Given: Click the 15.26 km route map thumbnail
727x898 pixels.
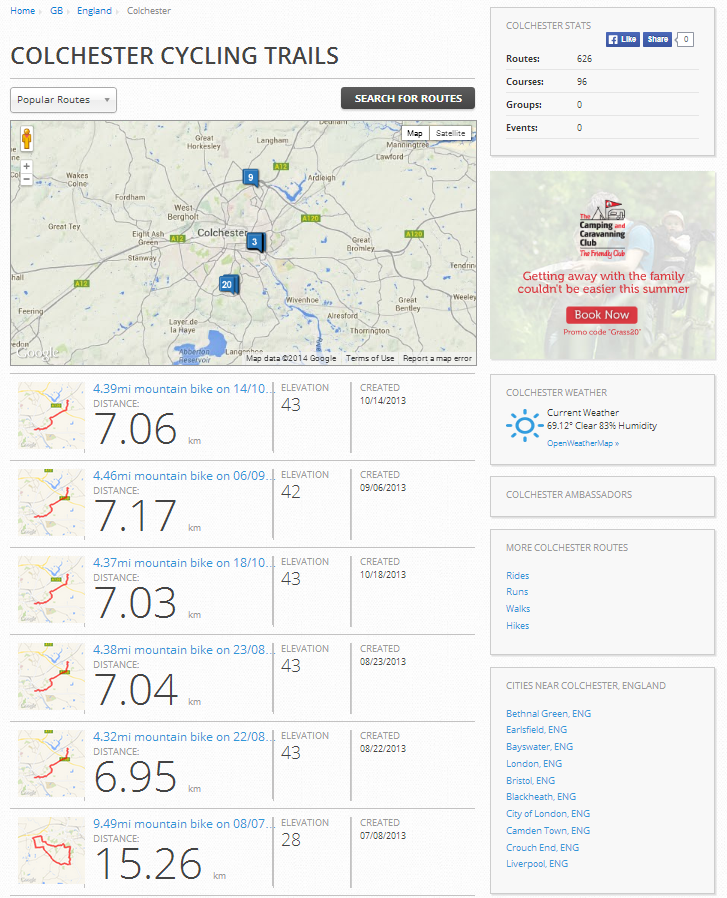Looking at the screenshot, I should click(x=51, y=851).
